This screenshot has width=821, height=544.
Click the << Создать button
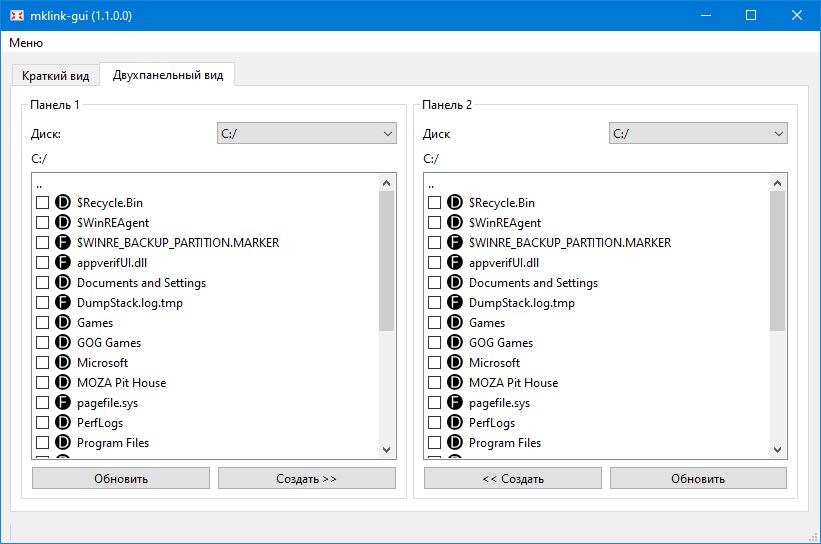[513, 478]
